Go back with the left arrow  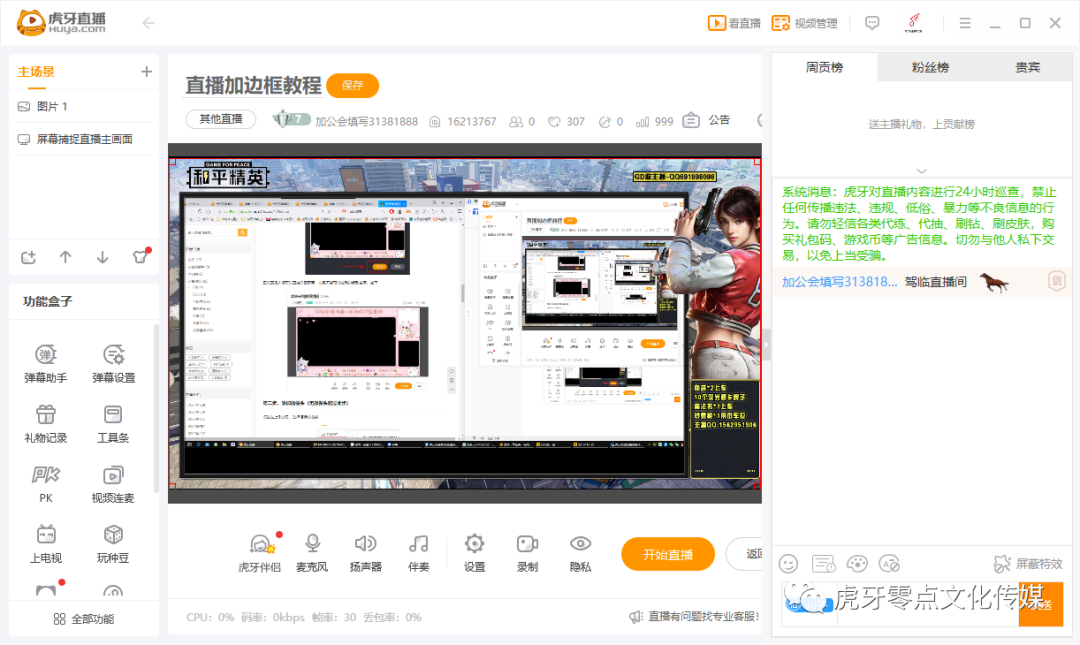coord(148,23)
